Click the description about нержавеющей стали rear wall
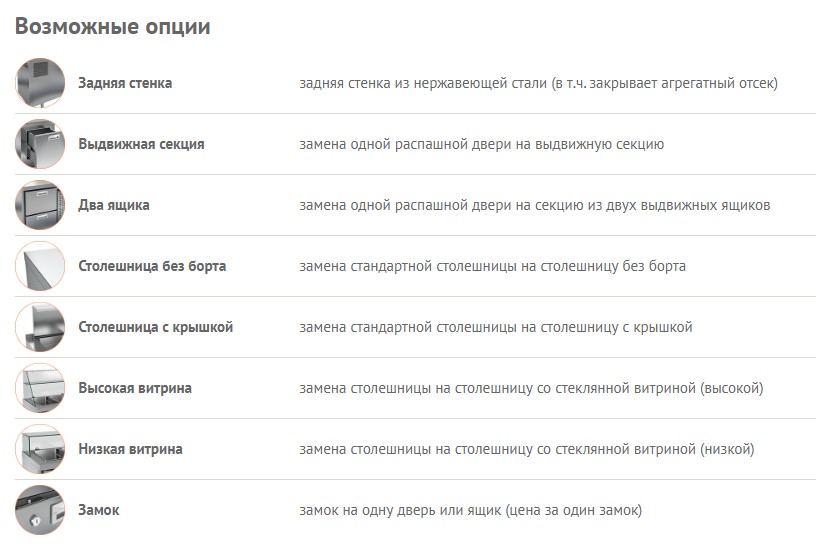Screen dimensions: 816x560 click(x=538, y=83)
